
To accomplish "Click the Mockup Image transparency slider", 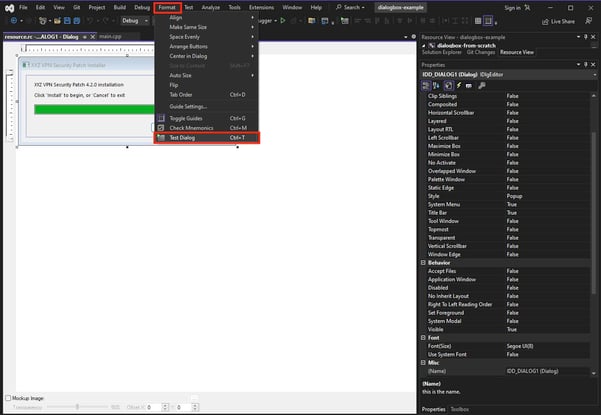I will pyautogui.click(x=78, y=407).
